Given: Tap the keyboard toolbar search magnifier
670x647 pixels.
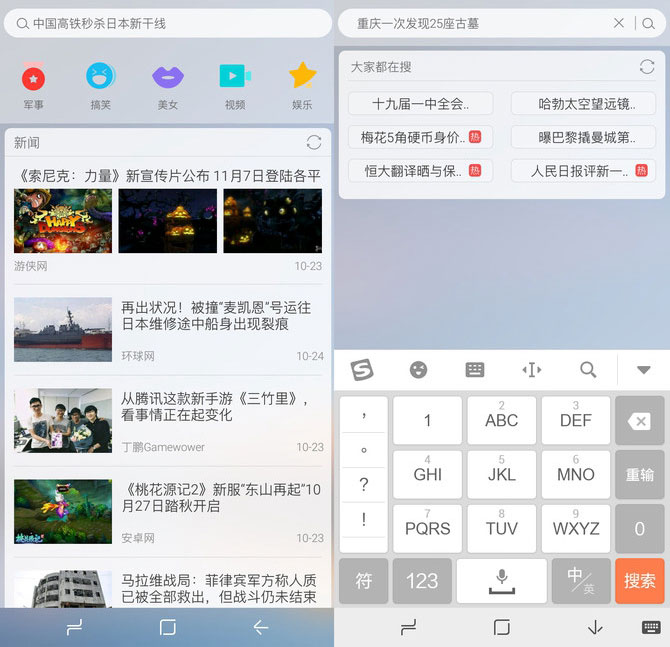Looking at the screenshot, I should (588, 370).
